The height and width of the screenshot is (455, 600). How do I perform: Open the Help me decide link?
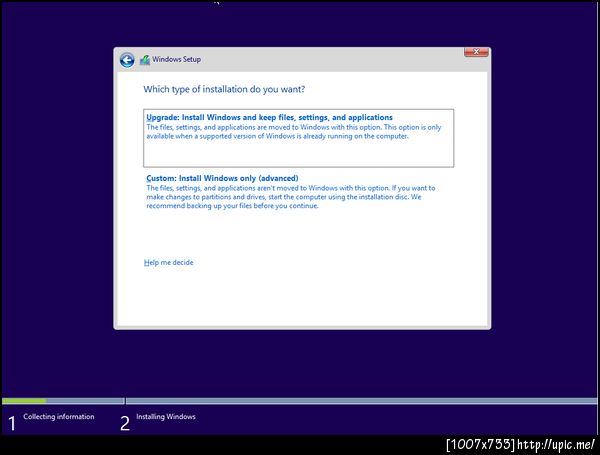coord(168,263)
